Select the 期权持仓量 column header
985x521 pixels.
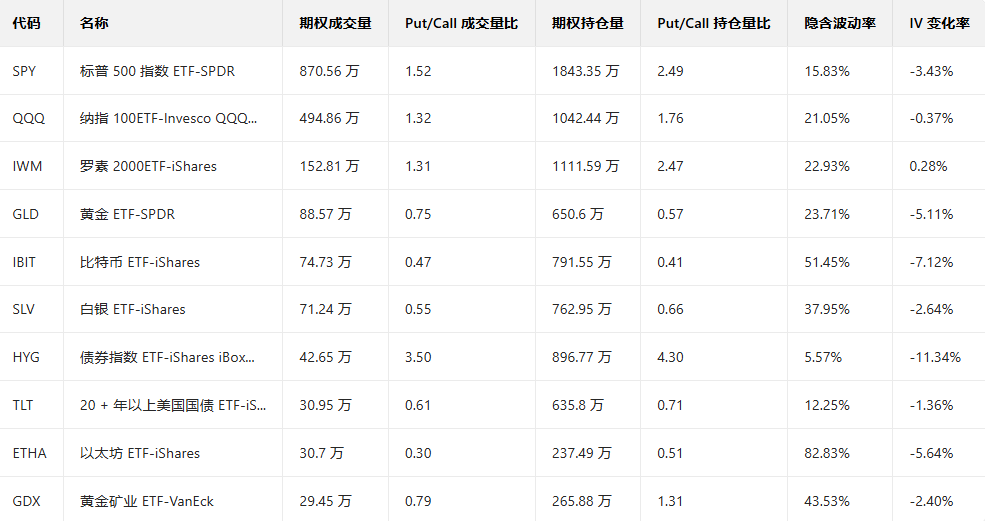(587, 23)
